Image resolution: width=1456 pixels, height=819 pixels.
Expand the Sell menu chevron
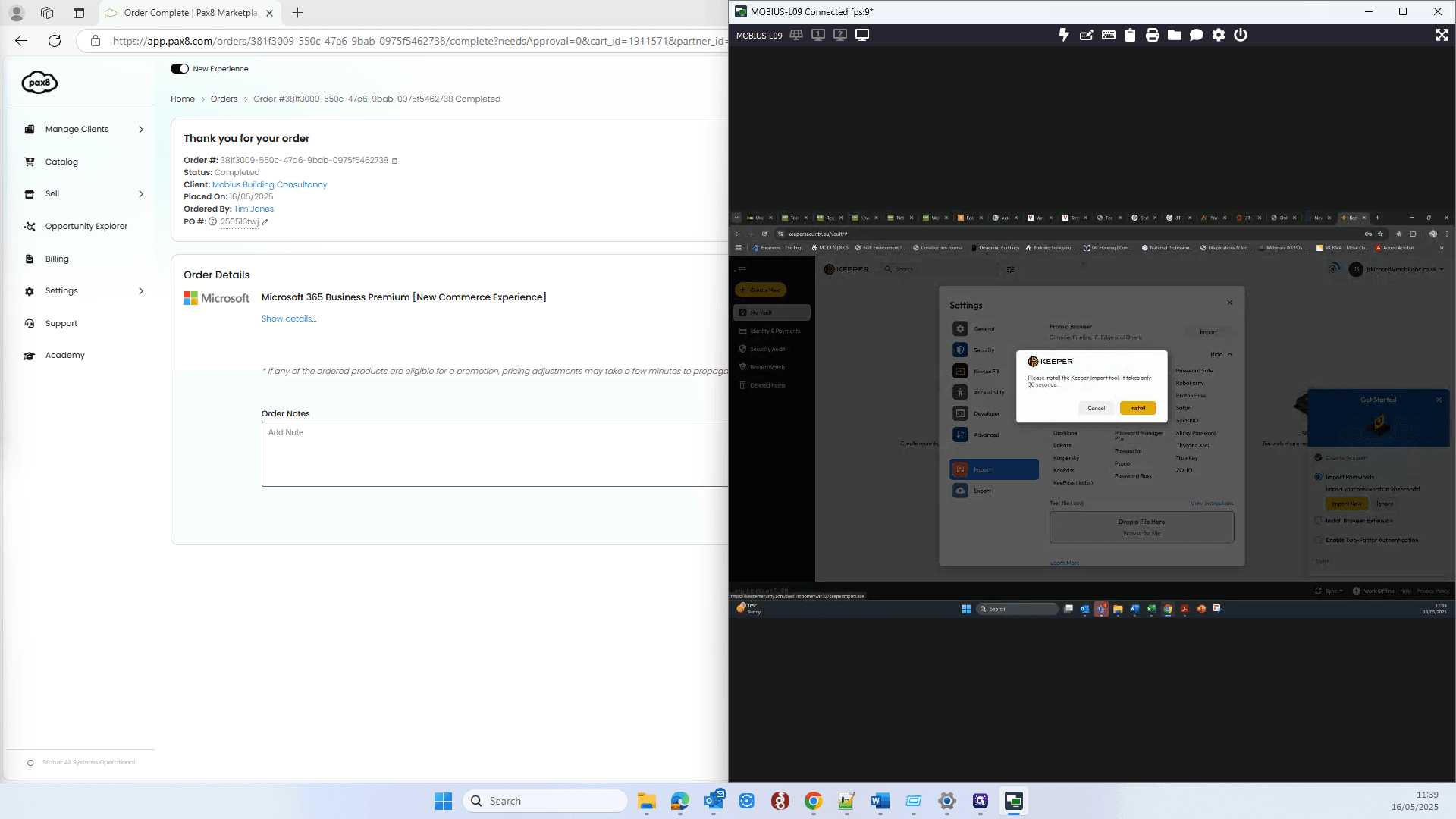pos(141,194)
